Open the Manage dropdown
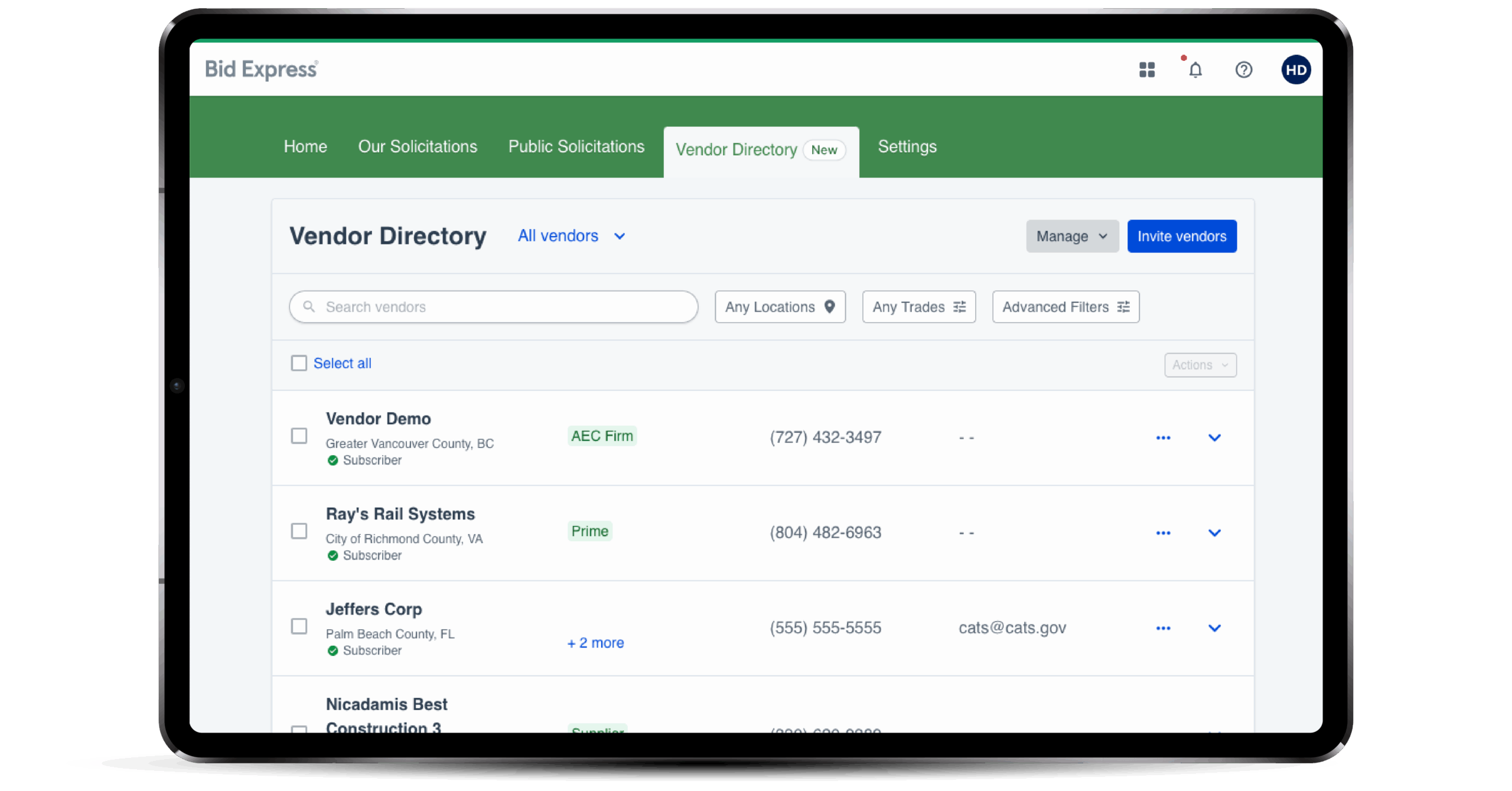Image resolution: width=1512 pixels, height=791 pixels. (1072, 236)
